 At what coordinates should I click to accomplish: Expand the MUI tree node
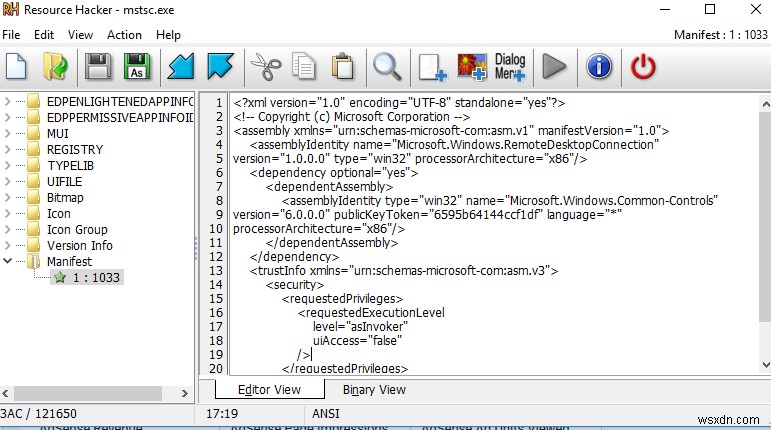(x=7, y=134)
